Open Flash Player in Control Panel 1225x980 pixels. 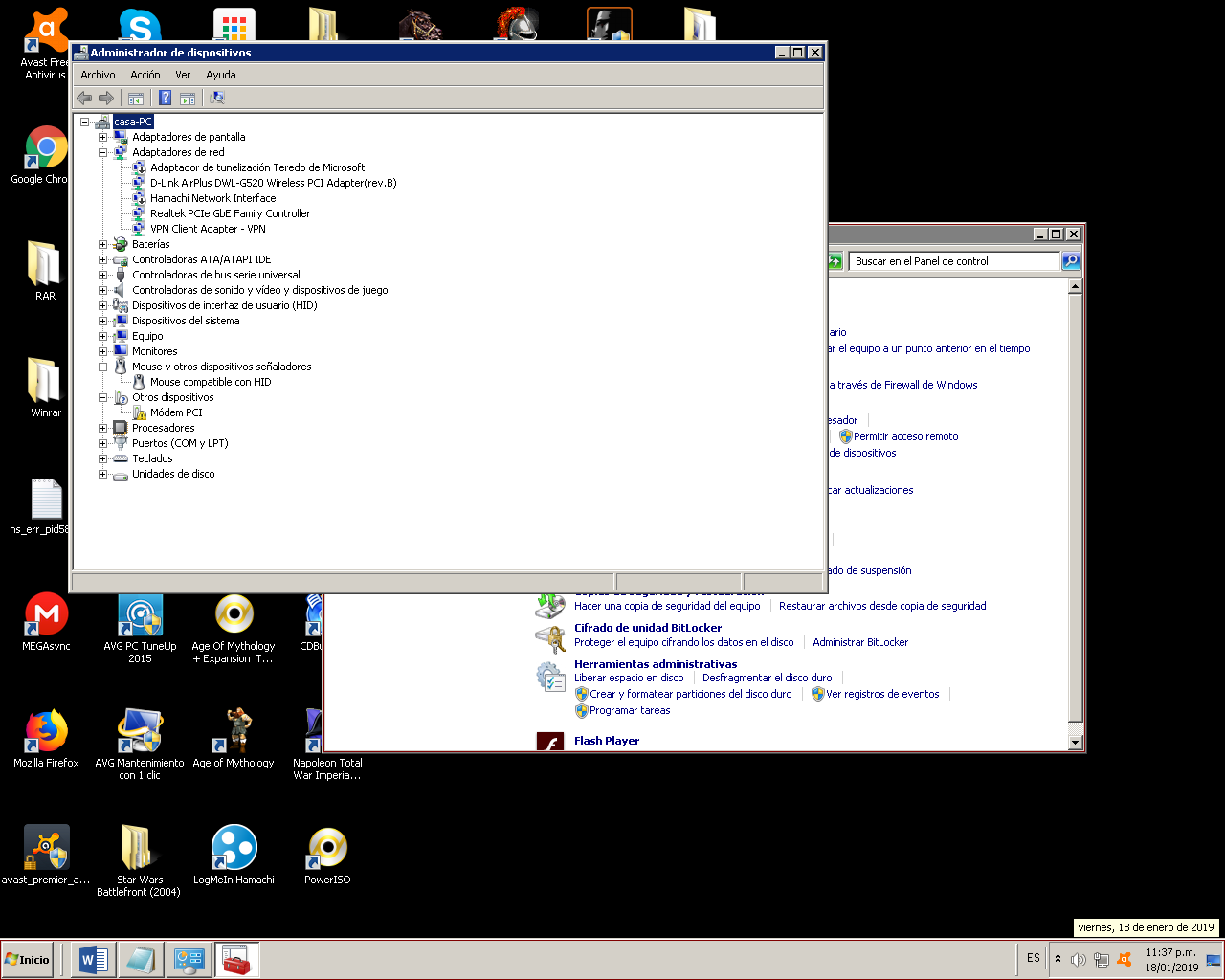point(607,741)
